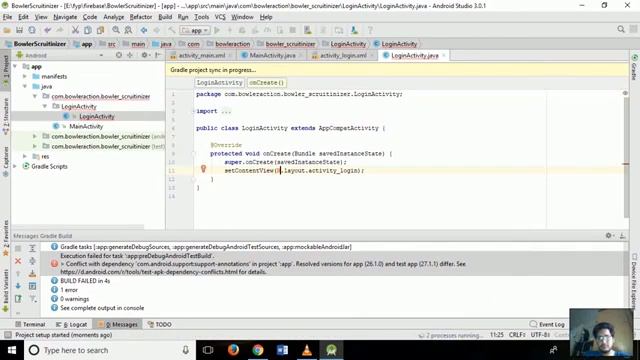The width and height of the screenshot is (640, 360).
Task: Open the Help question mark icon
Action: [x=370, y=30]
